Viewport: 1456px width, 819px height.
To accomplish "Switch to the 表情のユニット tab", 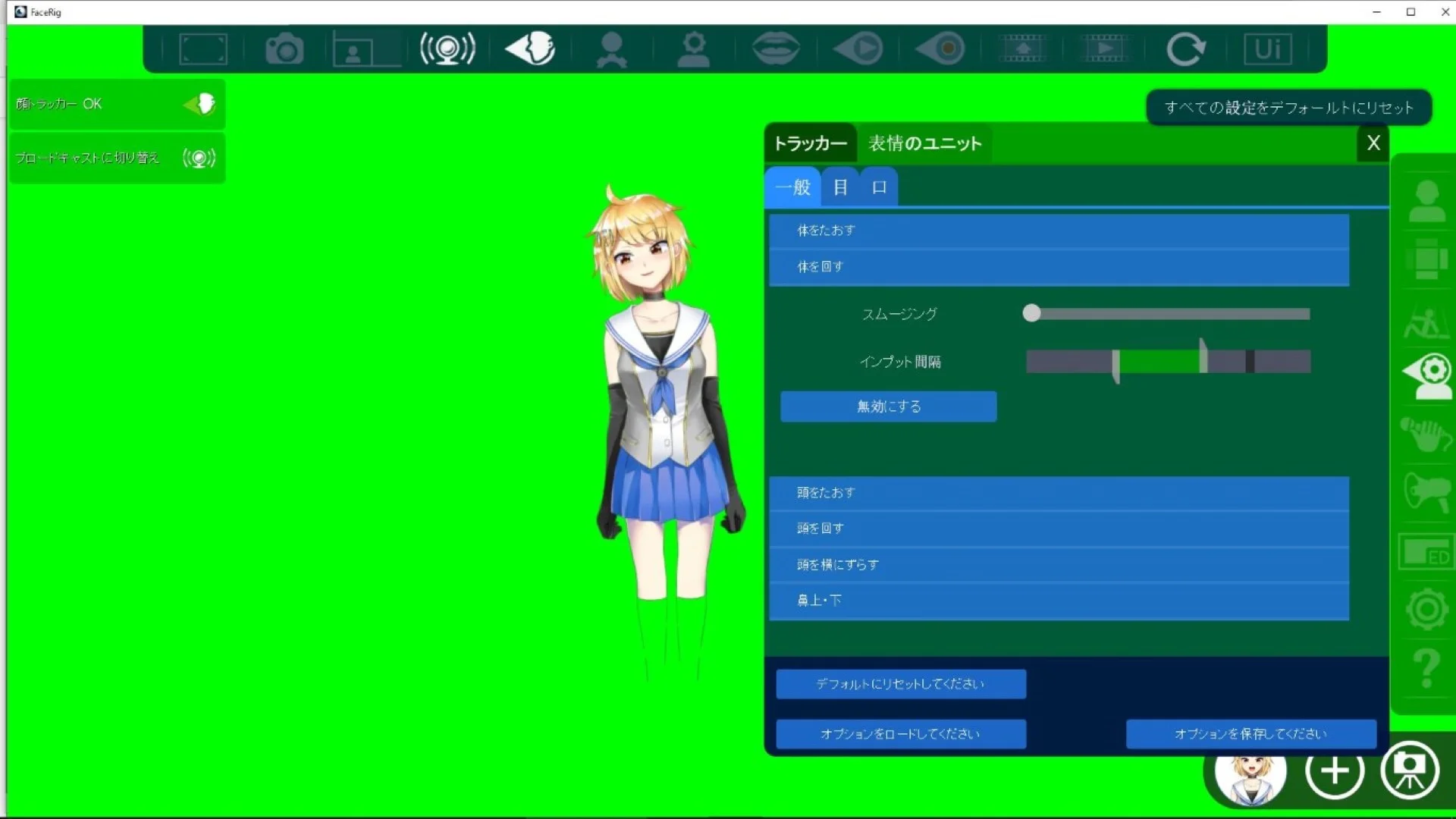I will [924, 143].
